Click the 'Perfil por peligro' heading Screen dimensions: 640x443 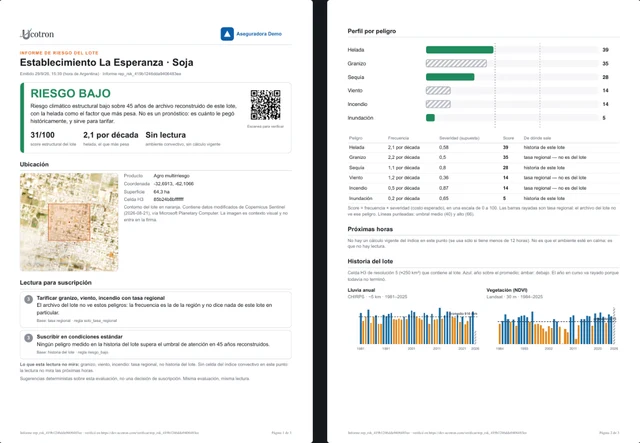point(372,31)
